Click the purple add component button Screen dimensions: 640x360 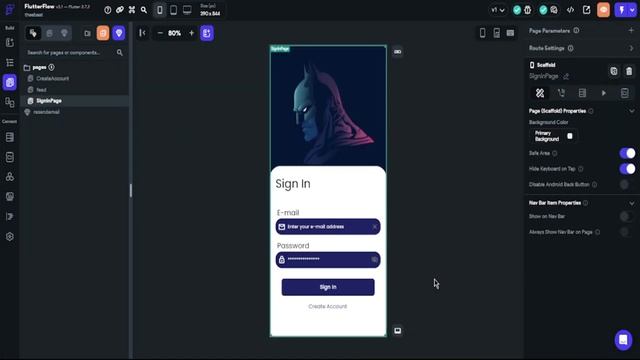pyautogui.click(x=119, y=33)
